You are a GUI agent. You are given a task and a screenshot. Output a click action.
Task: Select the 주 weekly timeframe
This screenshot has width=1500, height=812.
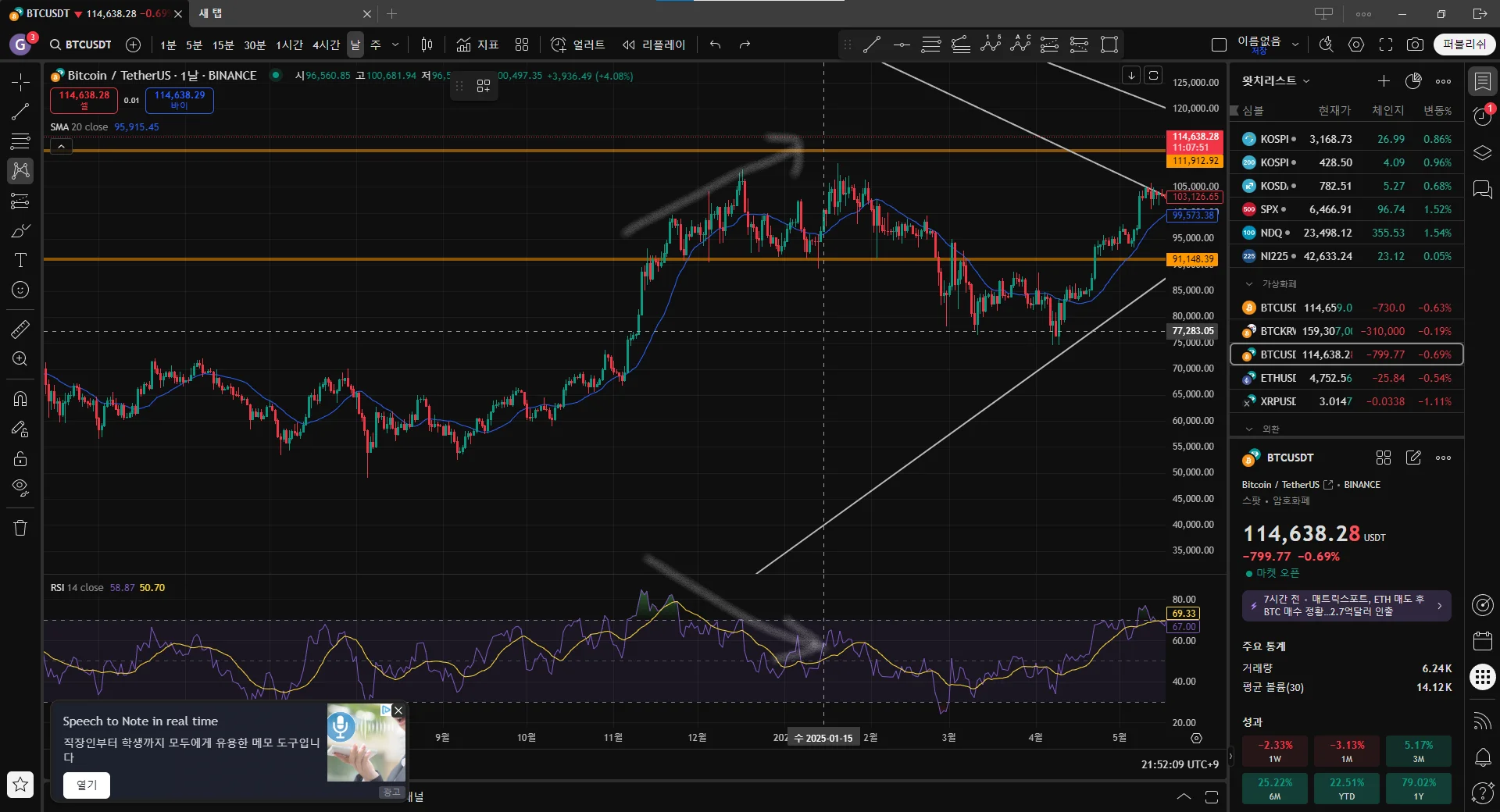[x=376, y=45]
